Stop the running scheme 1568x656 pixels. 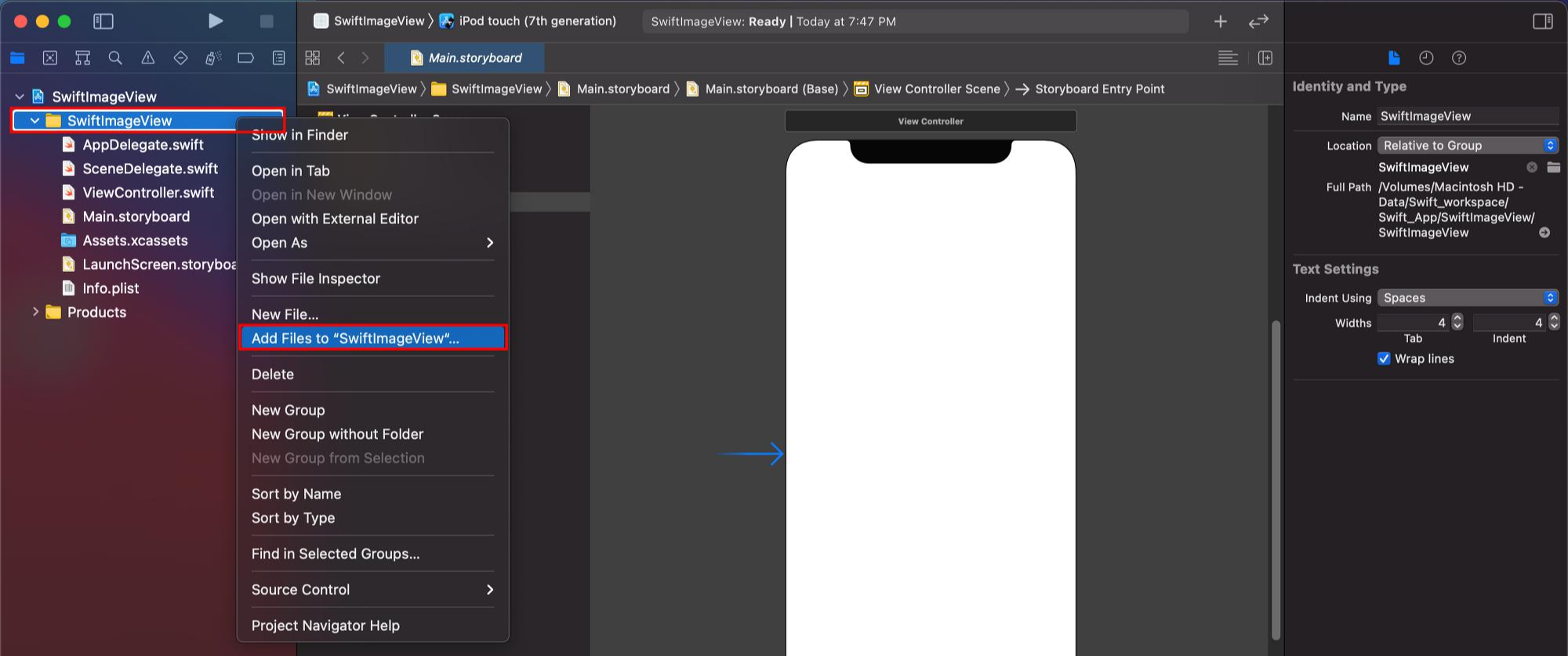(x=267, y=21)
